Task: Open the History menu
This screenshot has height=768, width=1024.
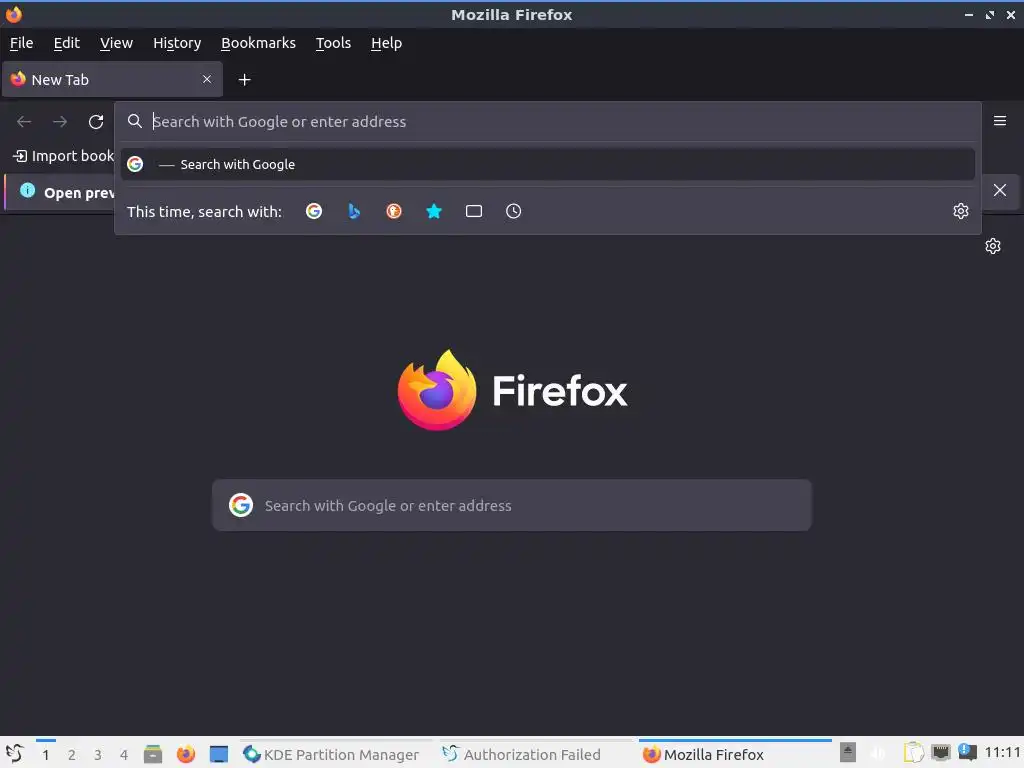Action: (x=177, y=43)
